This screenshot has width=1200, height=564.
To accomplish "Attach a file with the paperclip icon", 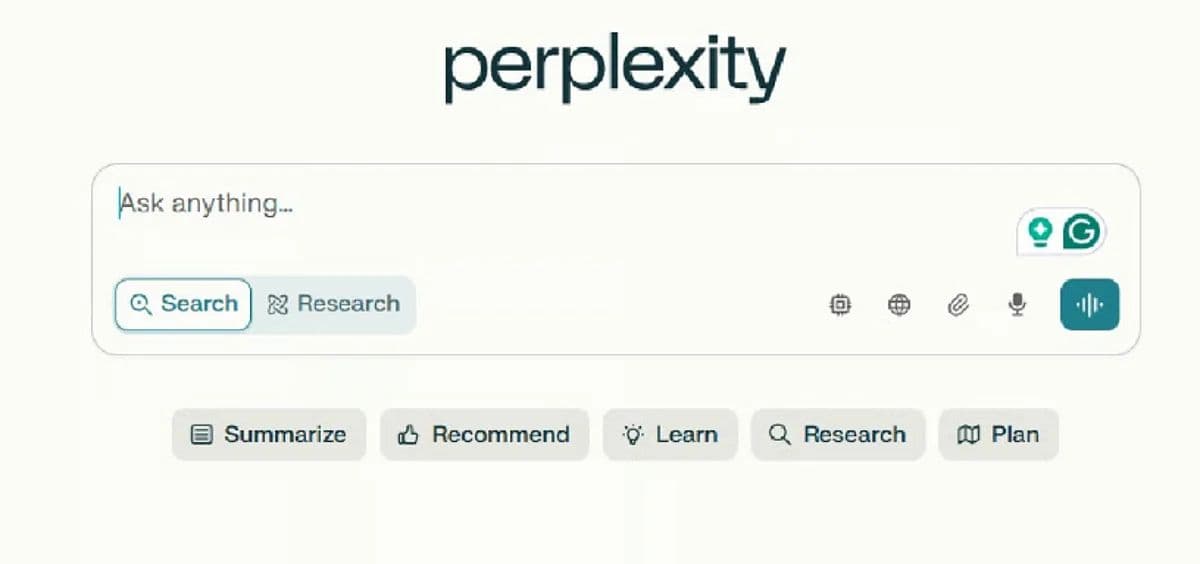I will 958,305.
